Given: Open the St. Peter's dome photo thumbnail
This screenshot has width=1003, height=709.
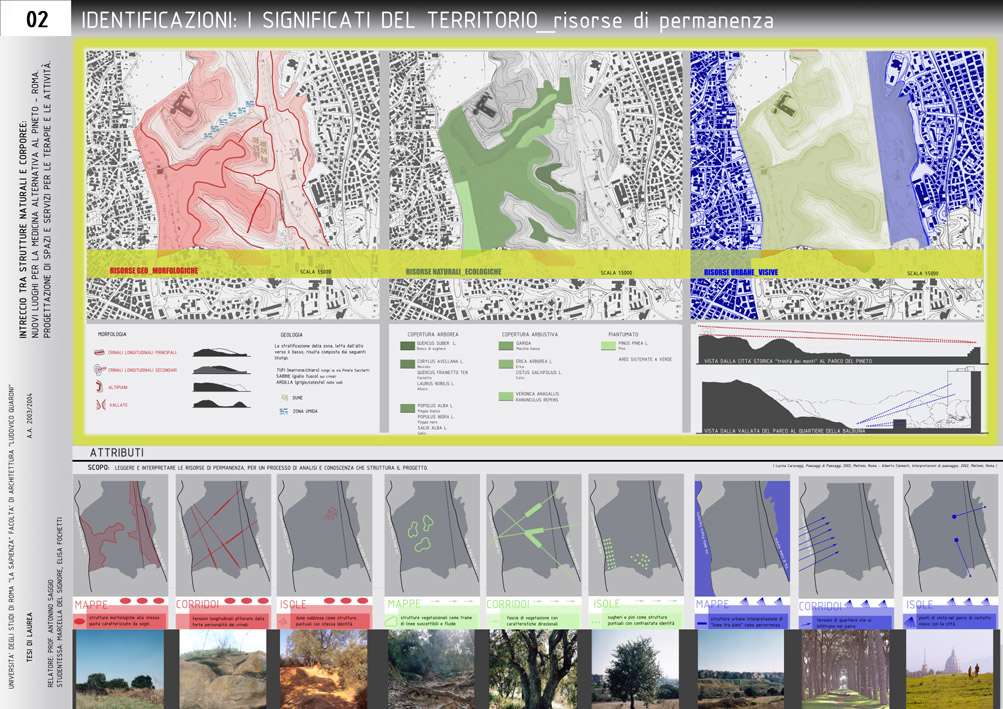Looking at the screenshot, I should (949, 668).
